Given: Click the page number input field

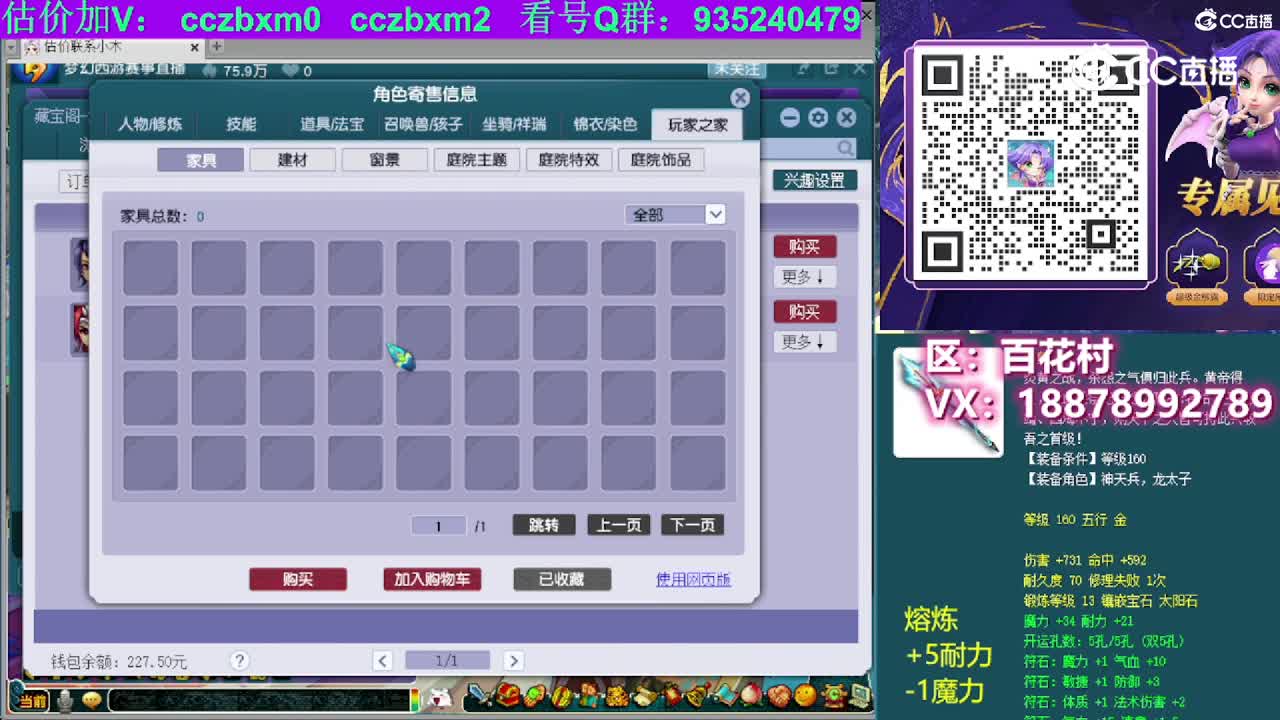Looking at the screenshot, I should point(438,525).
